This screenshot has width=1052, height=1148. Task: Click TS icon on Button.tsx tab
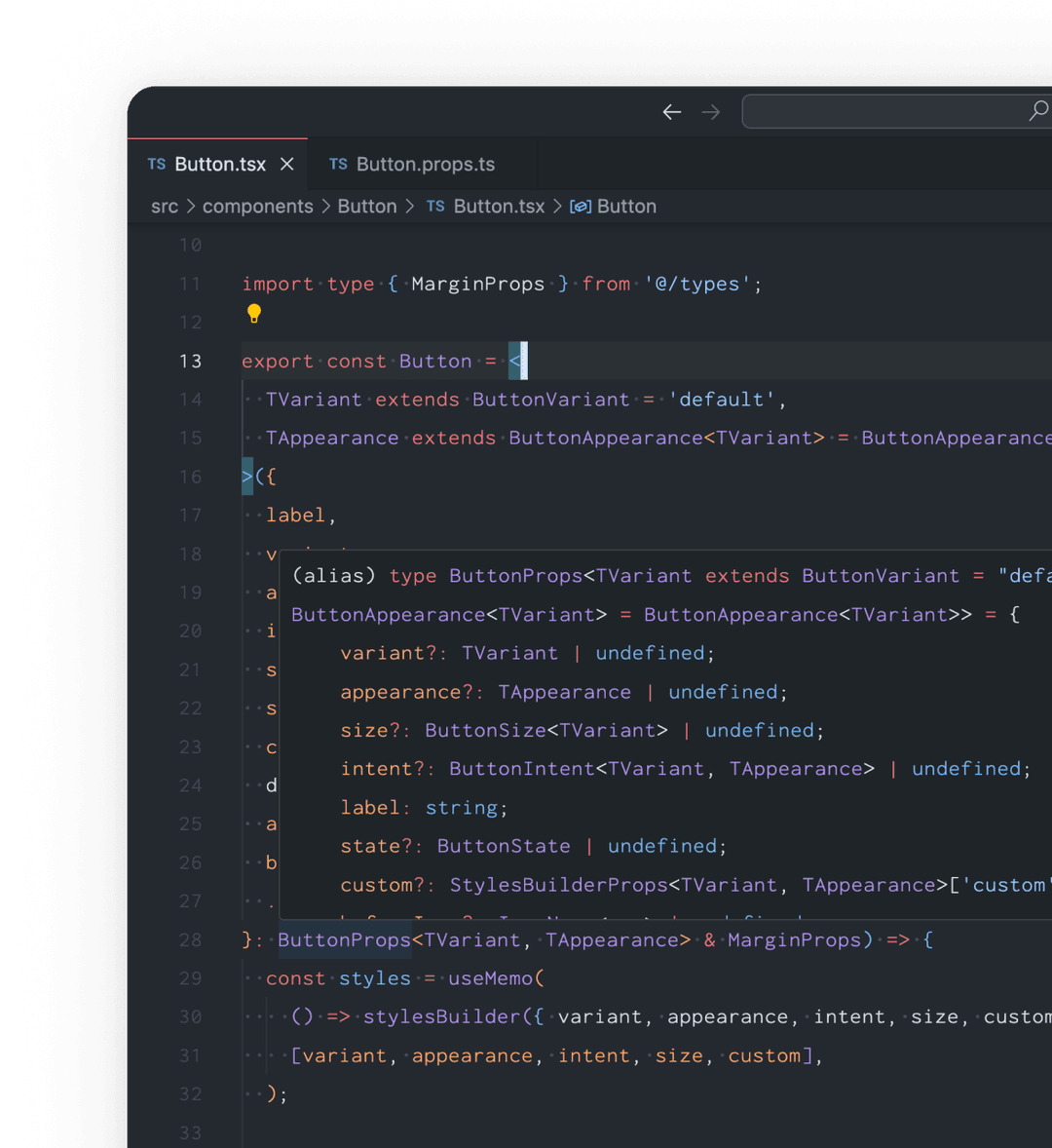157,164
